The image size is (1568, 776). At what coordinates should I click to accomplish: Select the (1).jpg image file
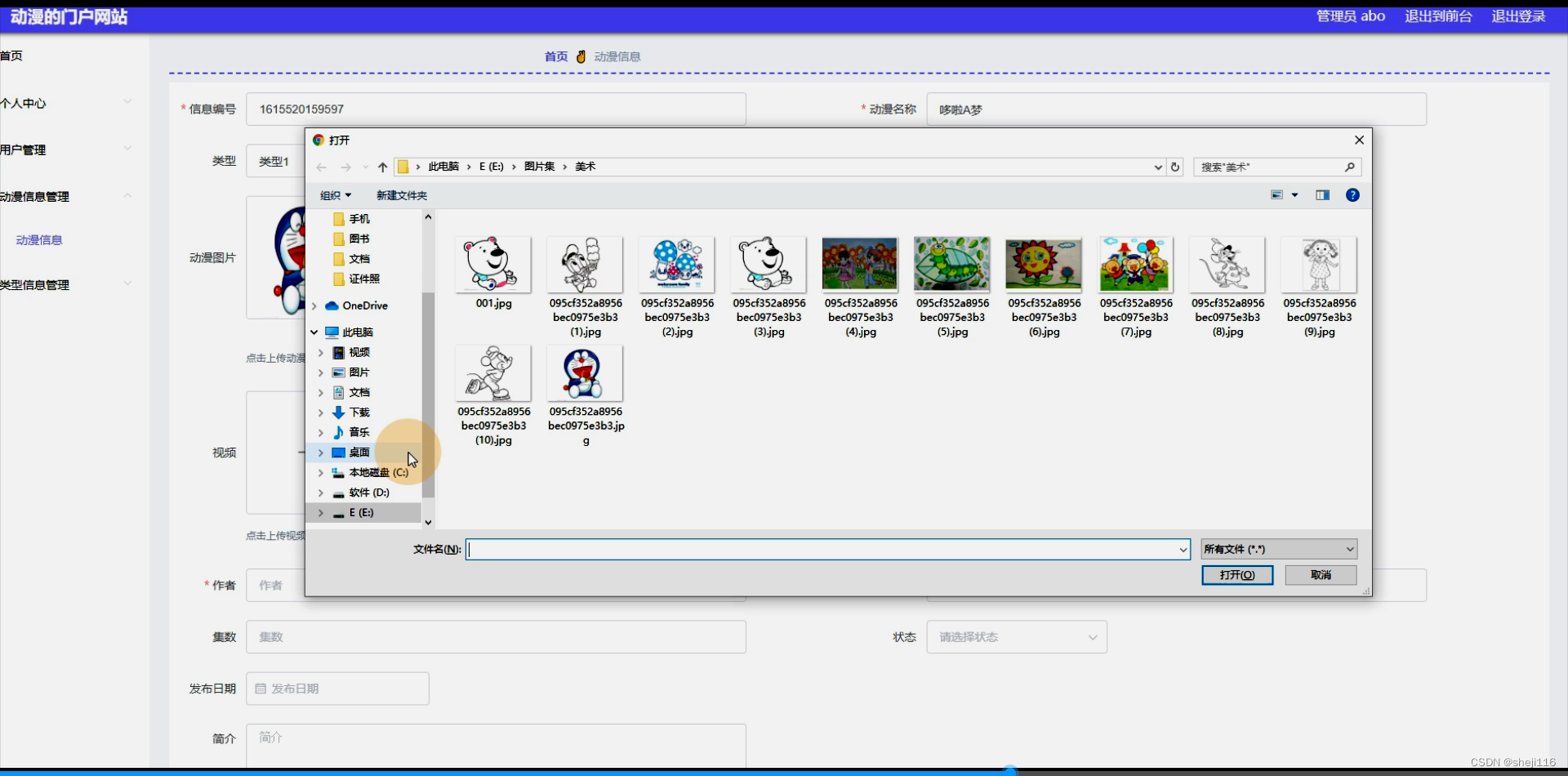tap(585, 286)
